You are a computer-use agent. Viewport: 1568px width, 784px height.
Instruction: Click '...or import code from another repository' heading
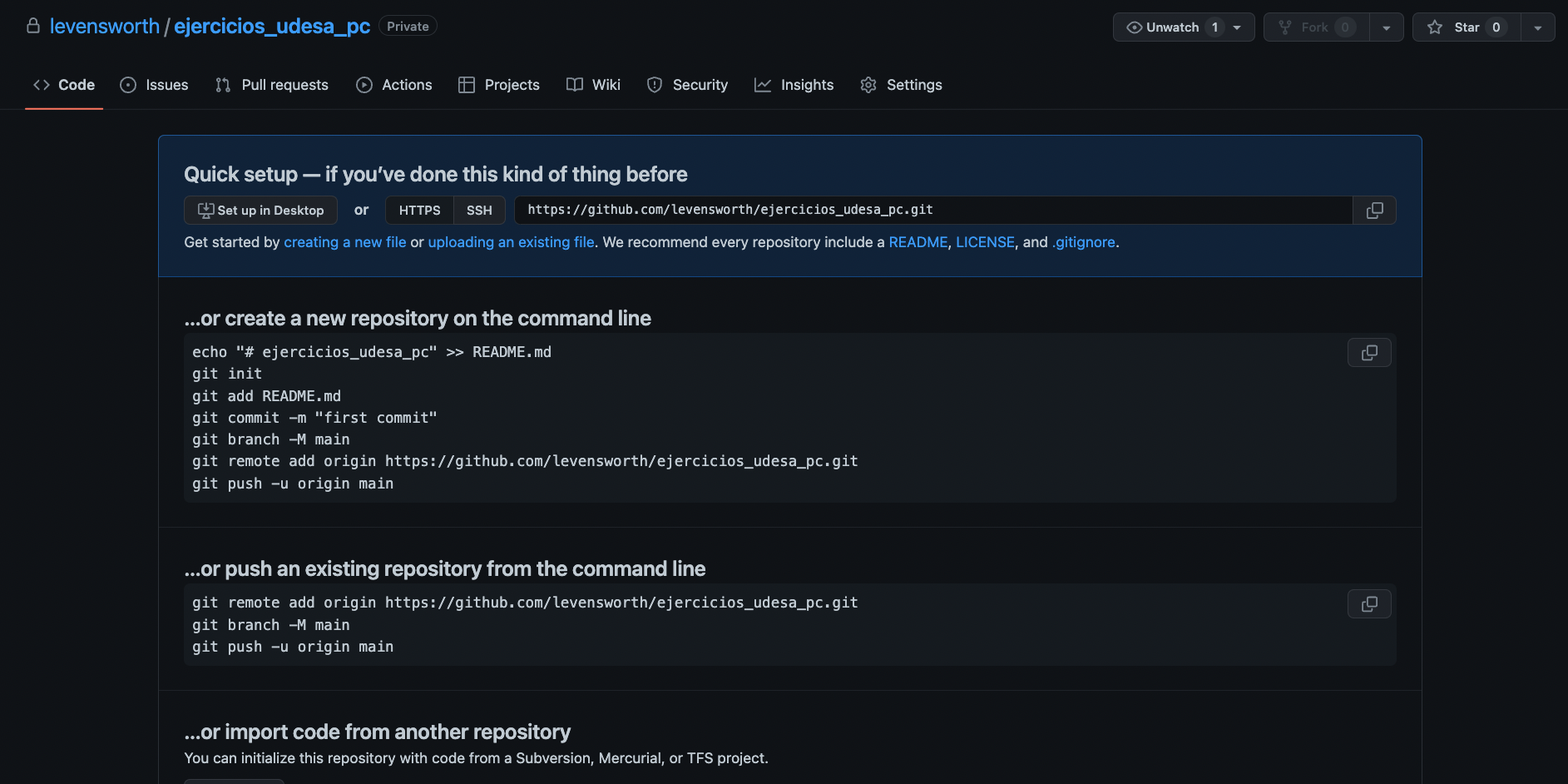point(378,732)
